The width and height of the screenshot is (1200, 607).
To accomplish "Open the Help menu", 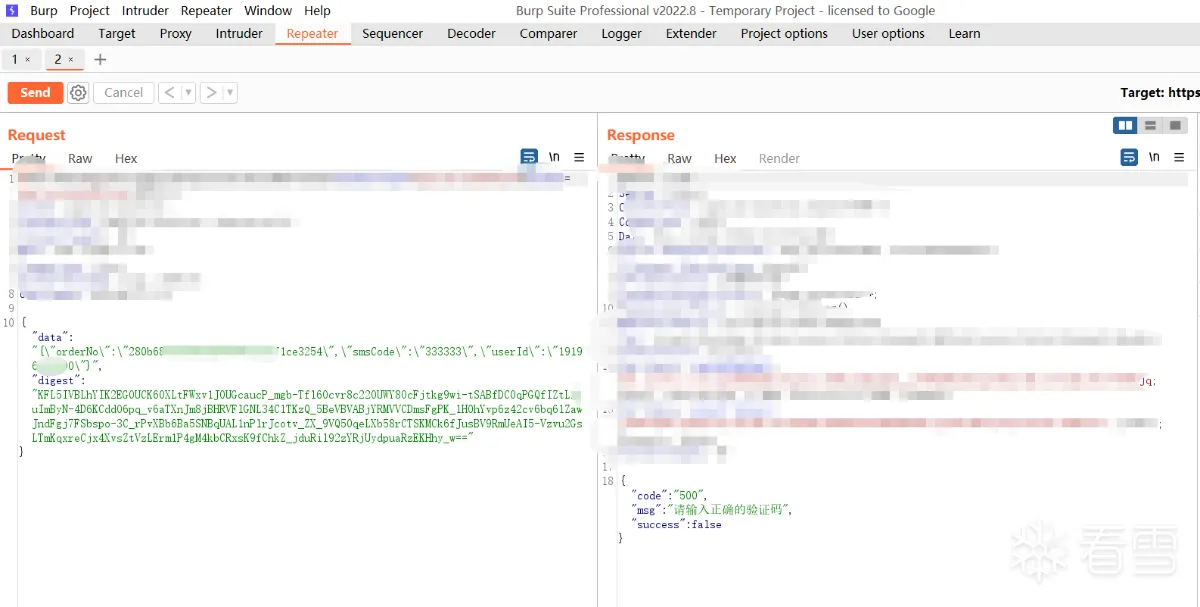I will tap(317, 11).
